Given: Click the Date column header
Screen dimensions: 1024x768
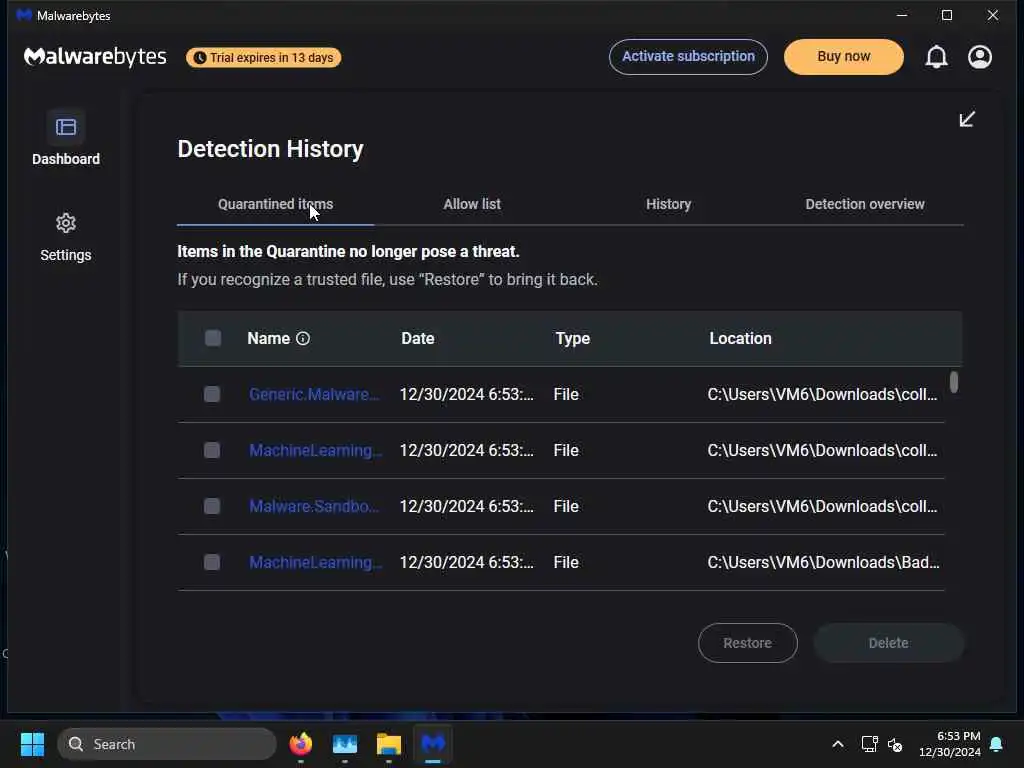Looking at the screenshot, I should coord(418,338).
